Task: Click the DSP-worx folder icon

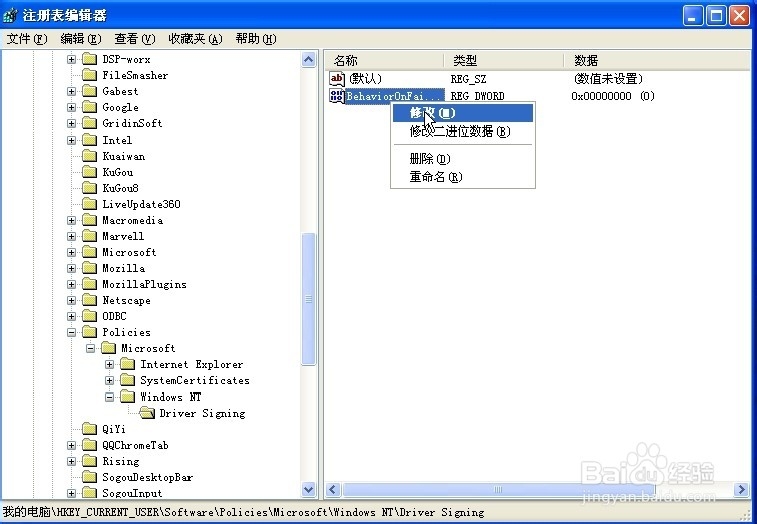Action: click(x=89, y=59)
